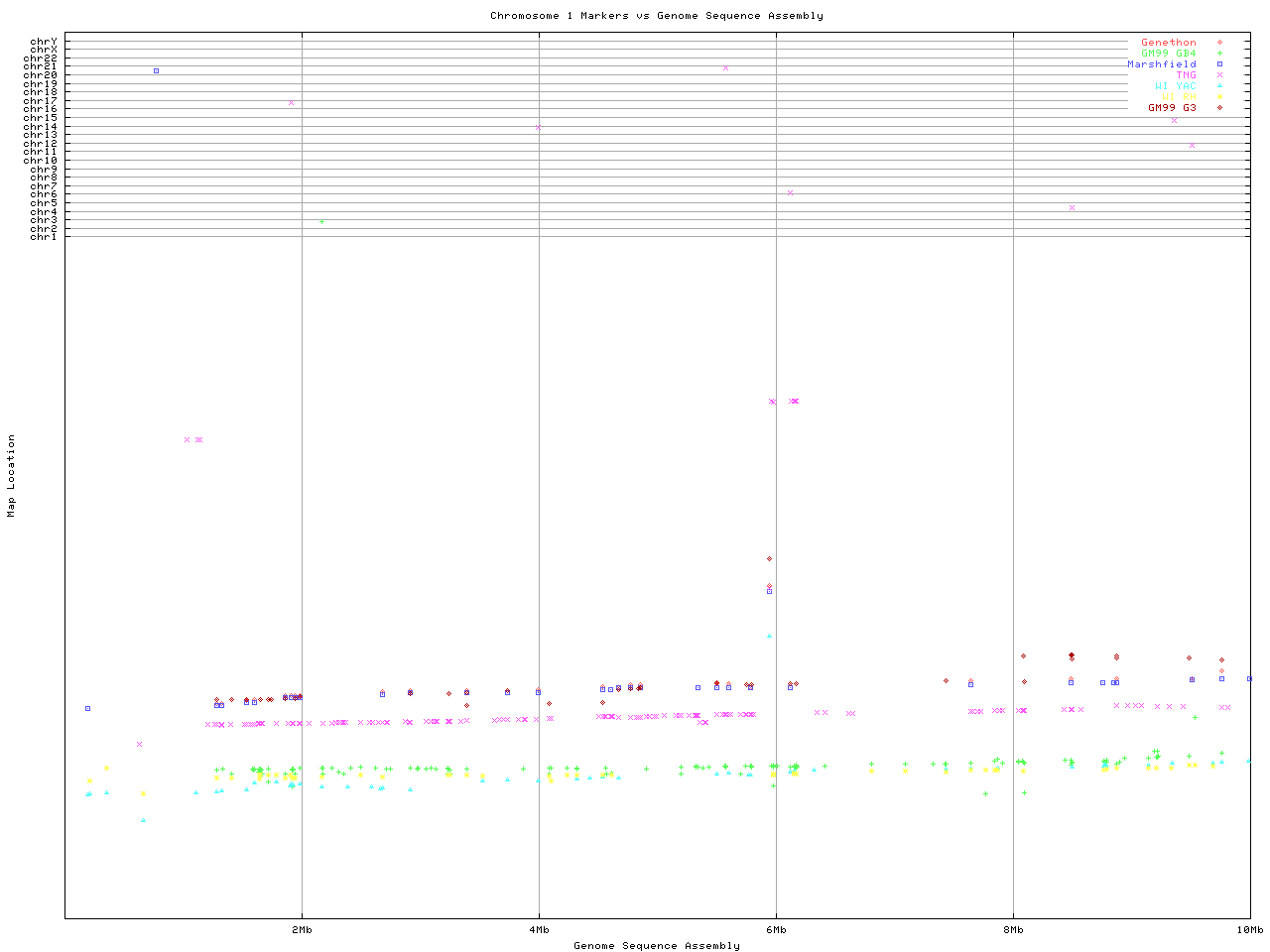Click the 6Mb x-axis tick label
The image size is (1270, 952).
776,930
